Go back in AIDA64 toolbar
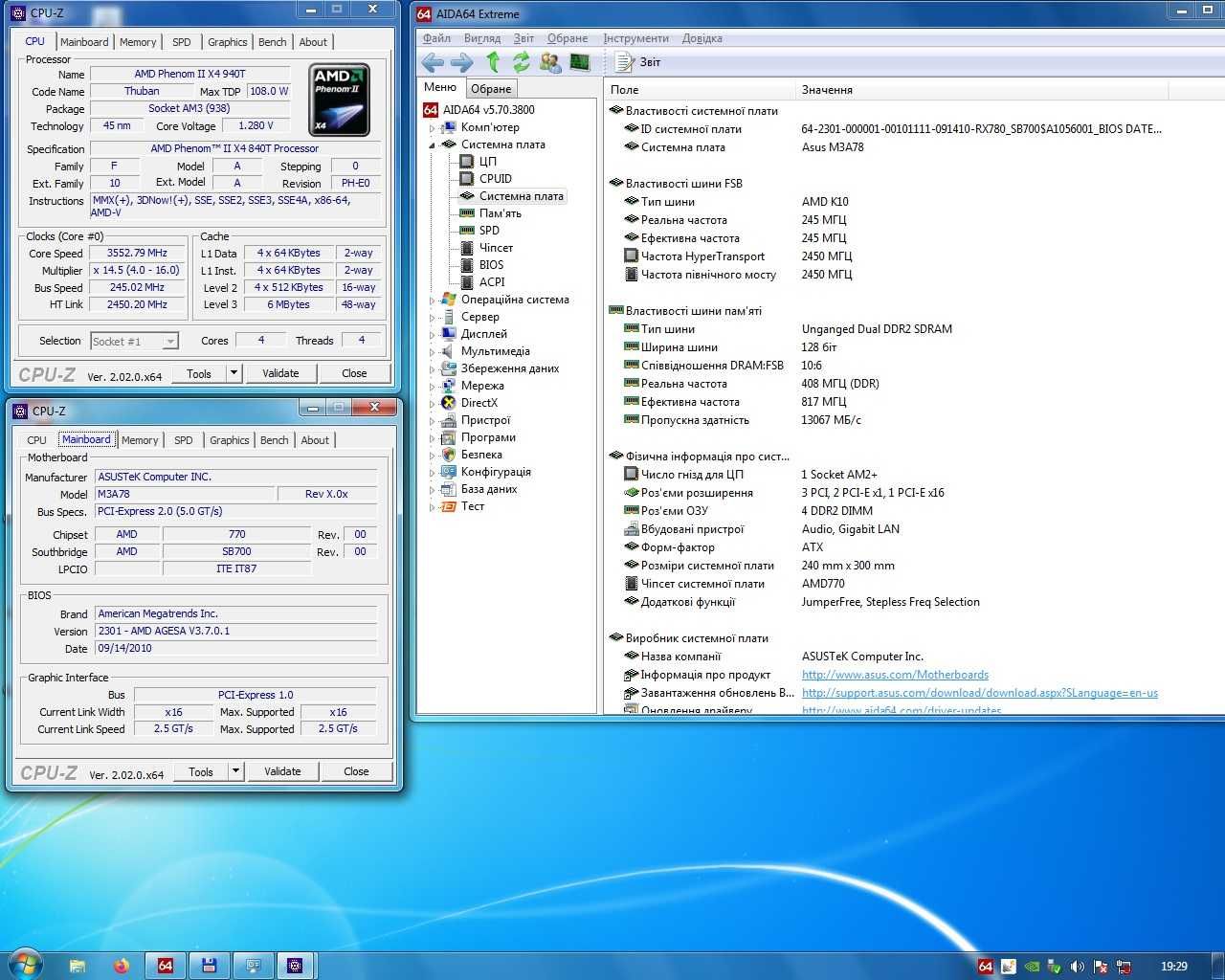The width and height of the screenshot is (1225, 980). (x=433, y=62)
